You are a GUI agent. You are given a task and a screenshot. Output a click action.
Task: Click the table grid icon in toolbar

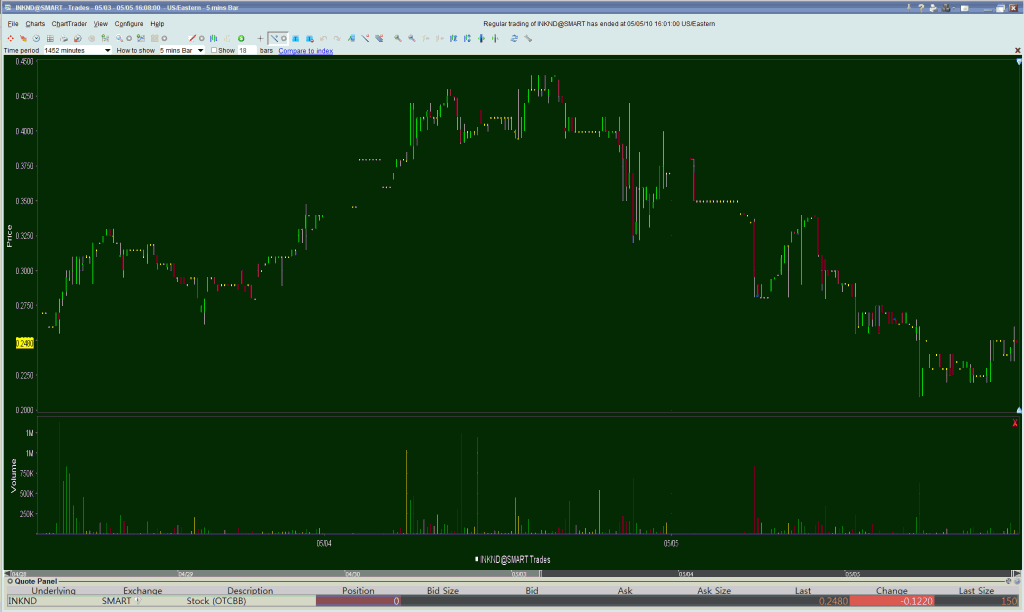pyautogui.click(x=50, y=38)
